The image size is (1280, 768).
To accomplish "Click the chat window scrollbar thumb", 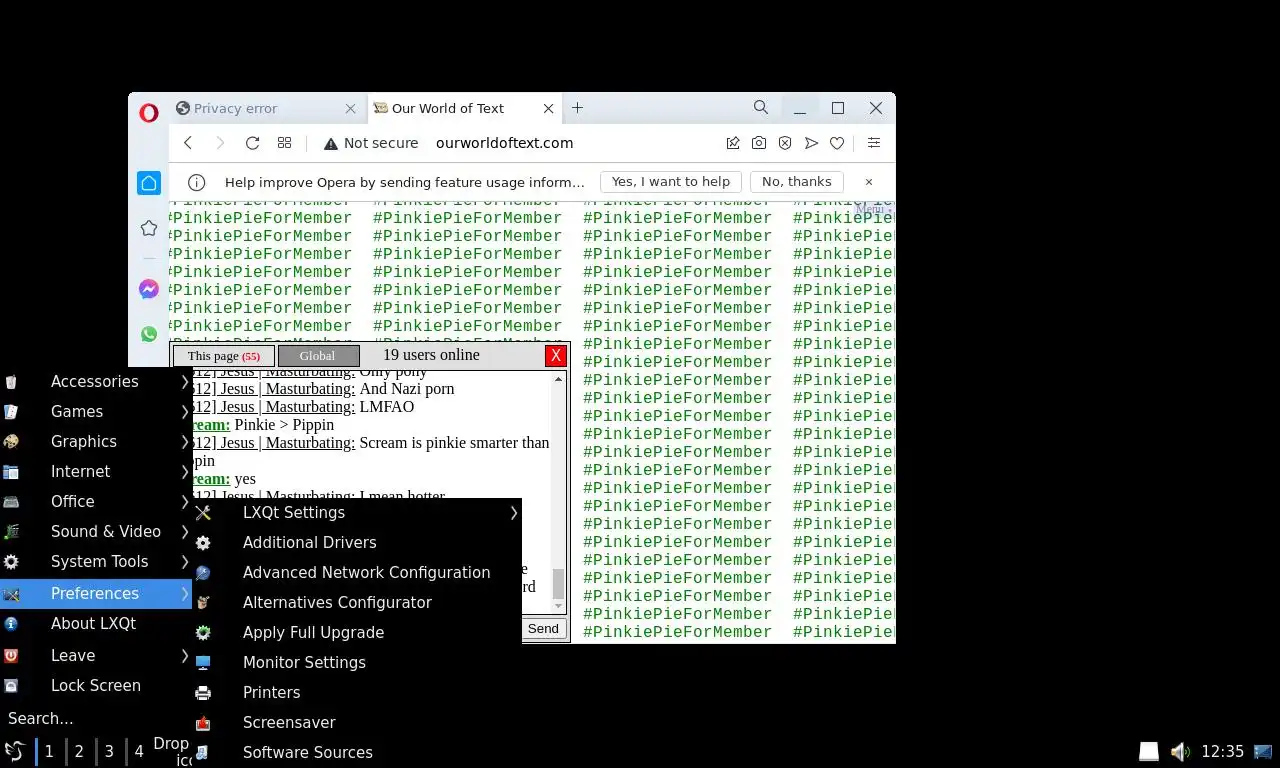I will 559,582.
